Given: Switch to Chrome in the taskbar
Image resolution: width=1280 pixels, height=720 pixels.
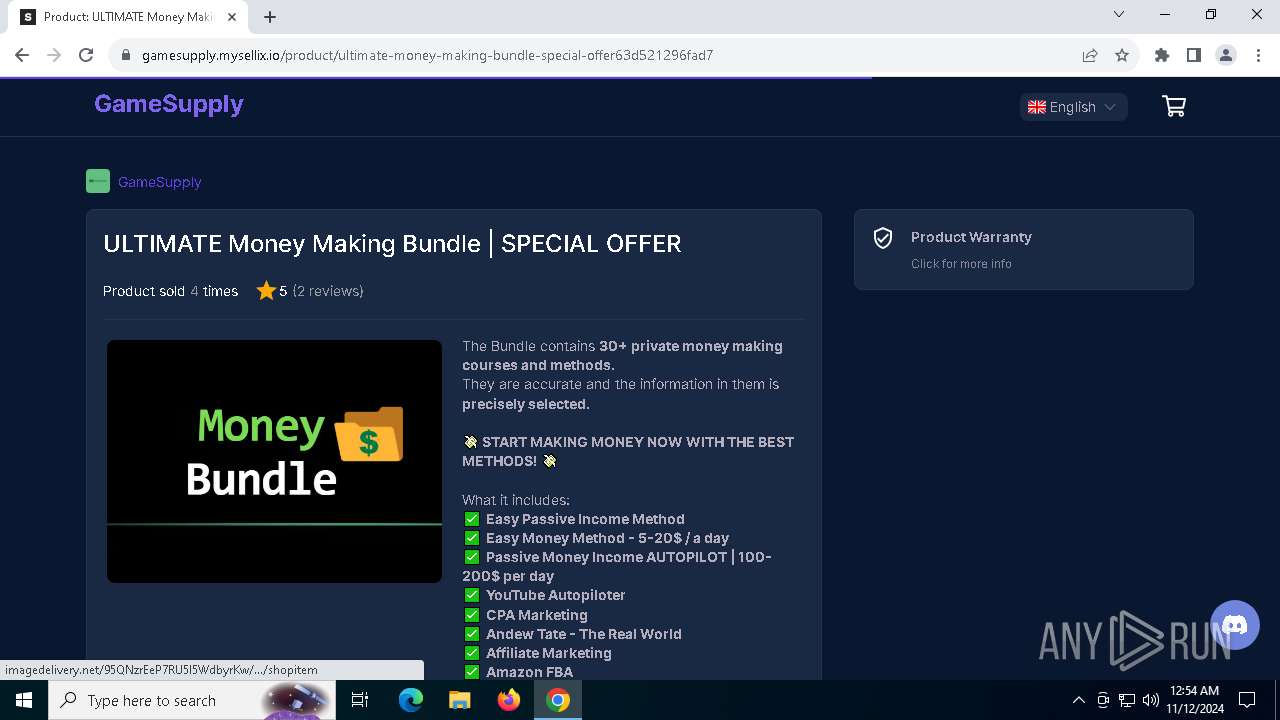Looking at the screenshot, I should click(558, 700).
